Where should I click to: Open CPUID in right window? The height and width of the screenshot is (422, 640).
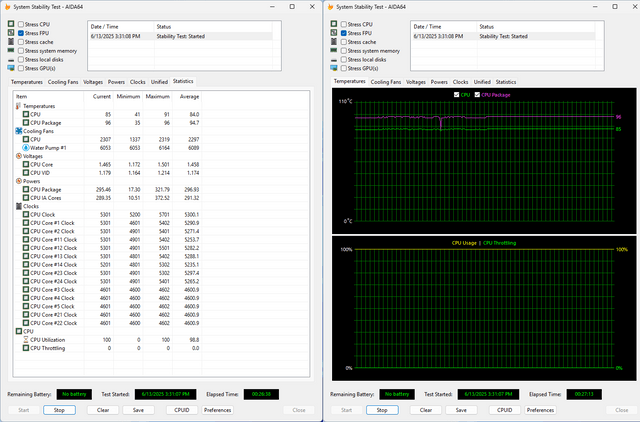tap(505, 410)
